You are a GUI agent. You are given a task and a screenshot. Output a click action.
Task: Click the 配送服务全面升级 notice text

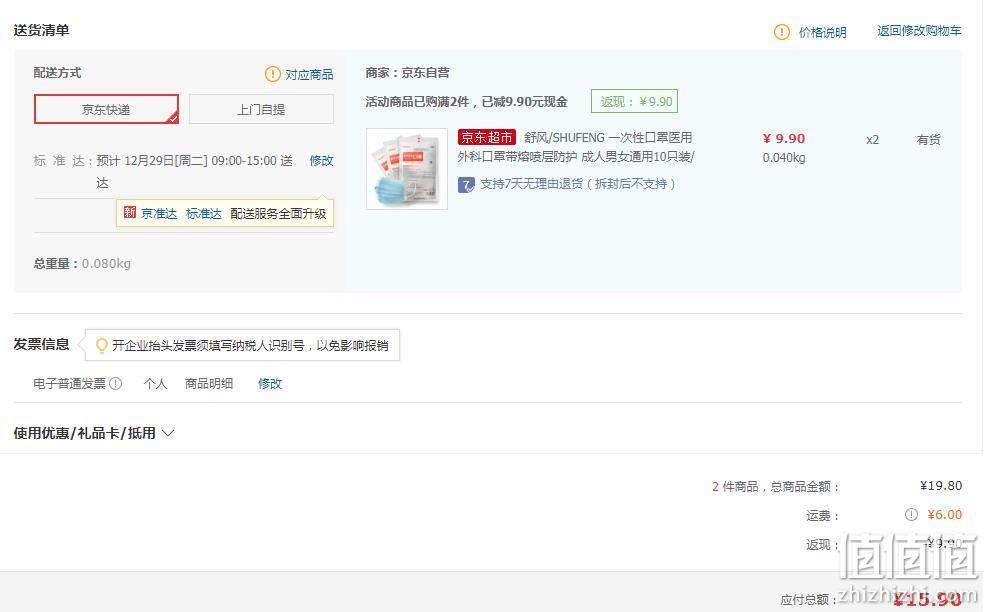278,213
